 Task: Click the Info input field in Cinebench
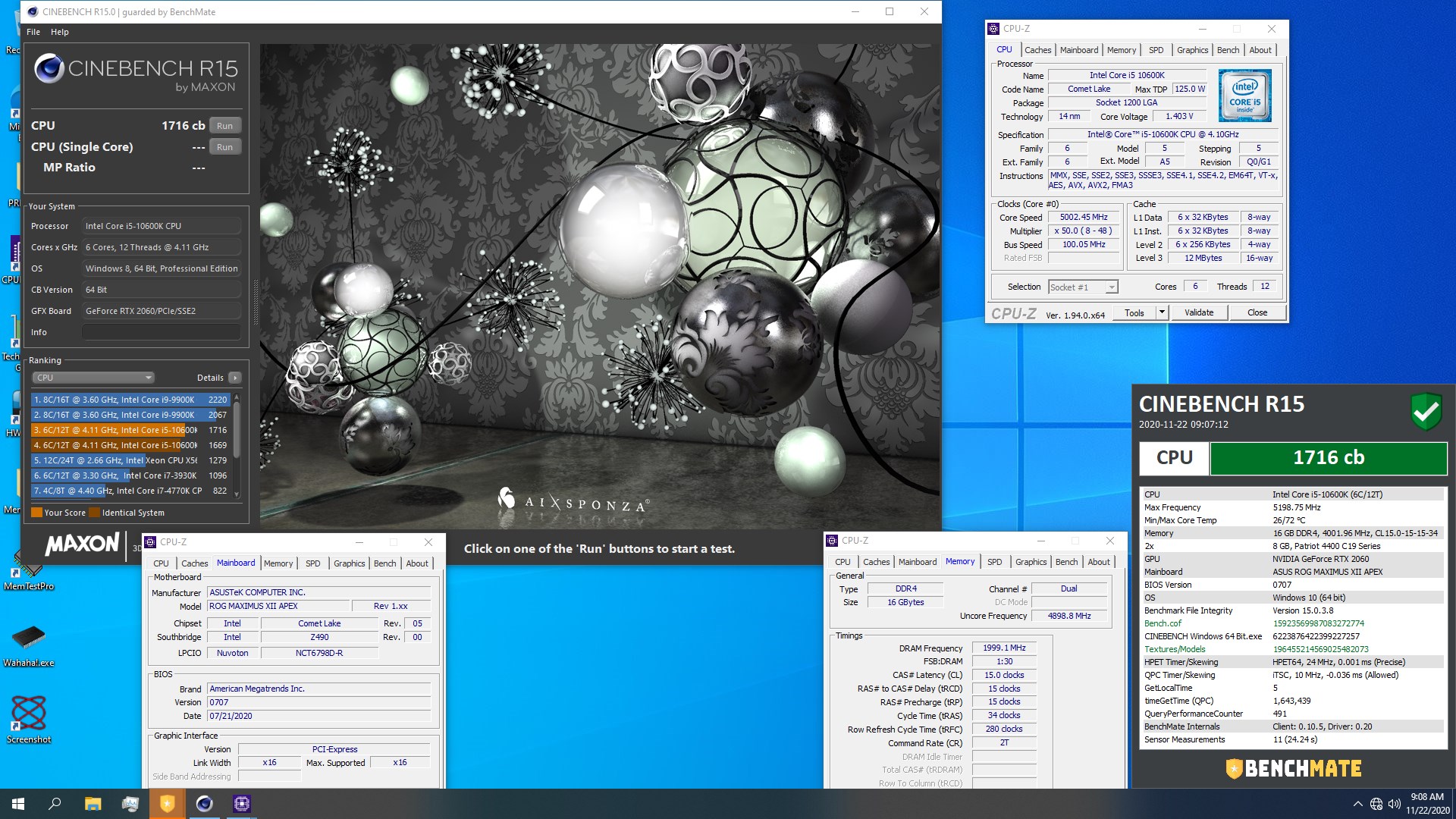(x=162, y=332)
